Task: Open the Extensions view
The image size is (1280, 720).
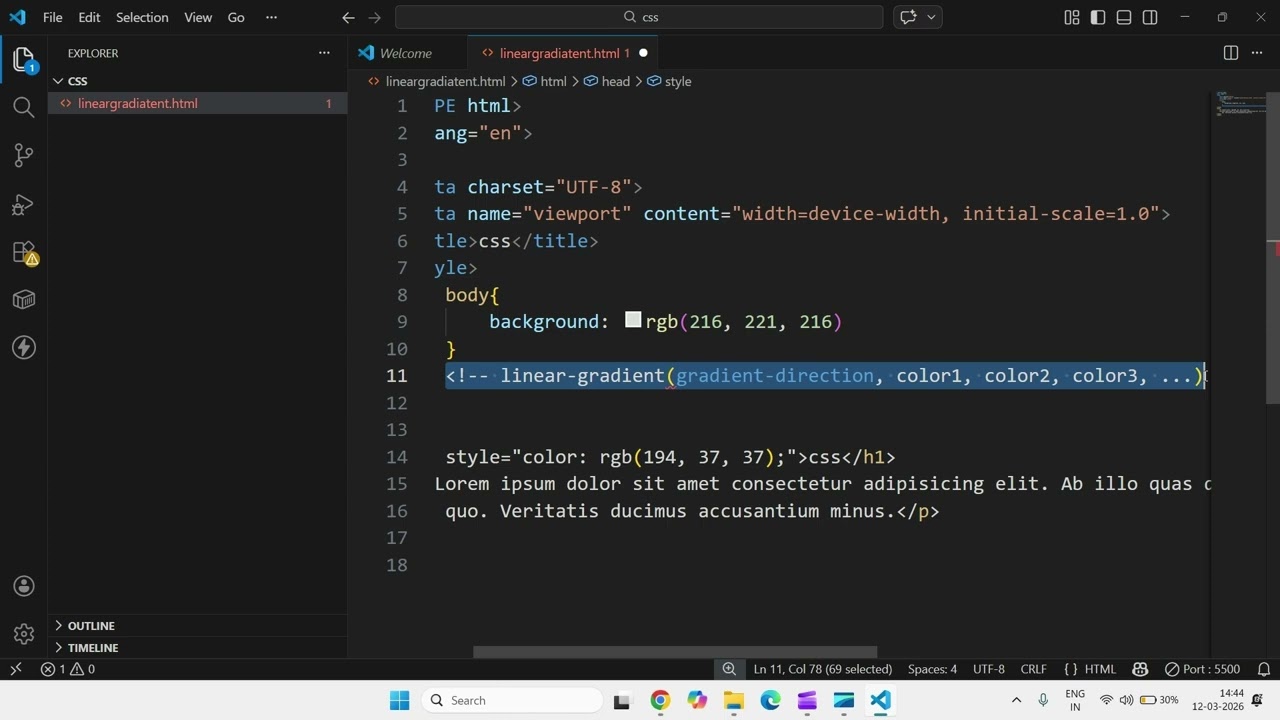Action: click(24, 252)
